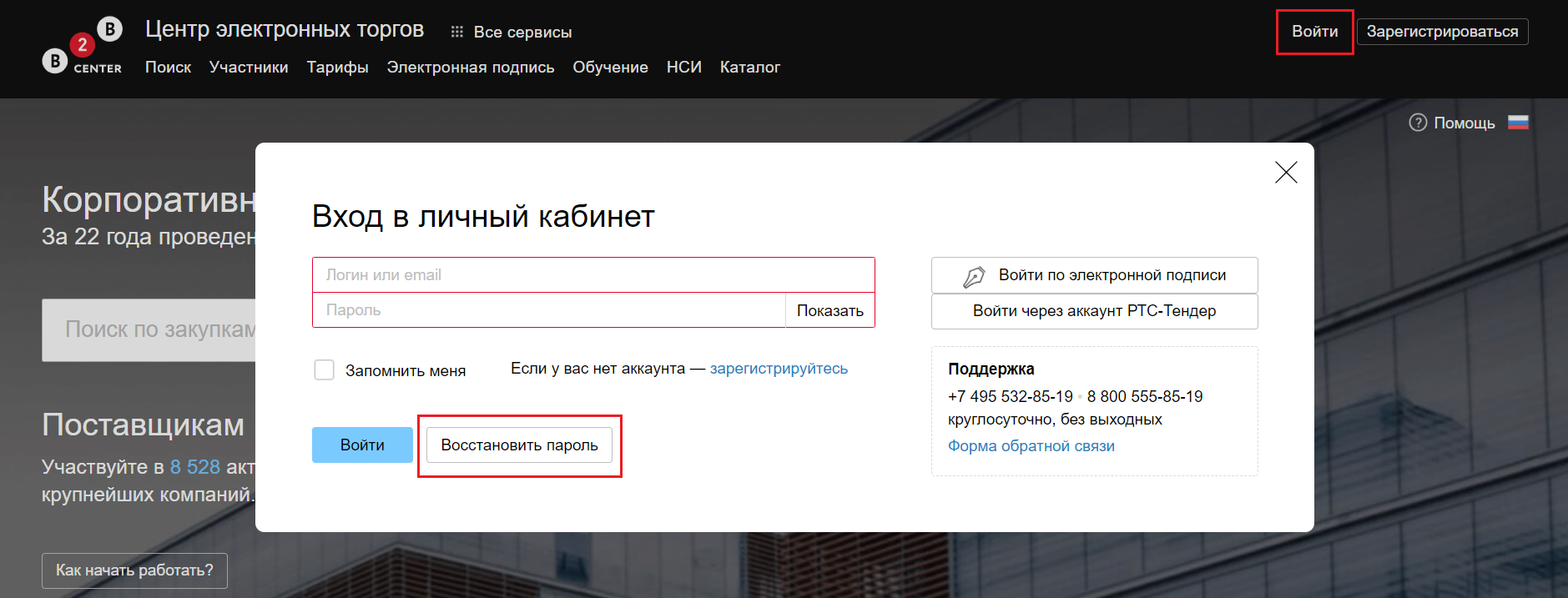The height and width of the screenshot is (598, 1568).
Task: Close the login dialog with X
Action: pyautogui.click(x=1285, y=173)
